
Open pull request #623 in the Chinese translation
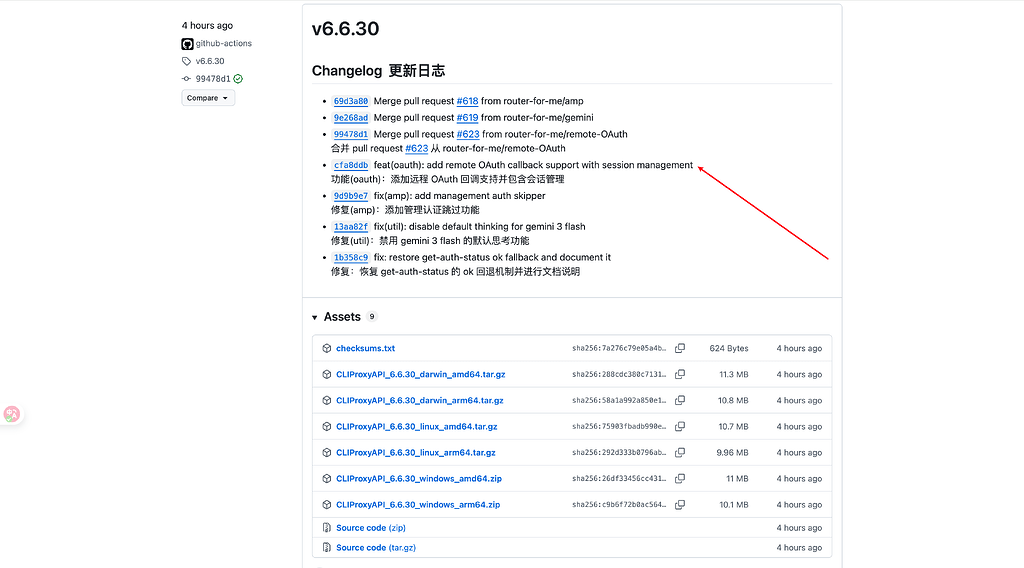pyautogui.click(x=417, y=148)
